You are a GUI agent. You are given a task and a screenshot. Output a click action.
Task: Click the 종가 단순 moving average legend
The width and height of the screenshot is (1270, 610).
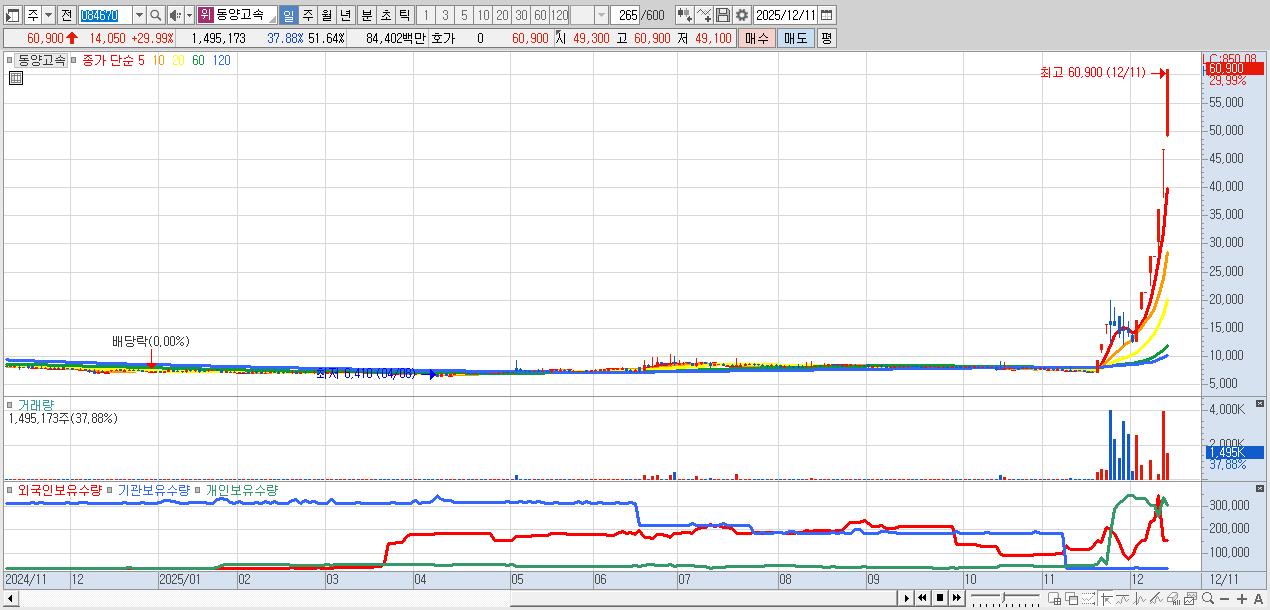(x=106, y=60)
